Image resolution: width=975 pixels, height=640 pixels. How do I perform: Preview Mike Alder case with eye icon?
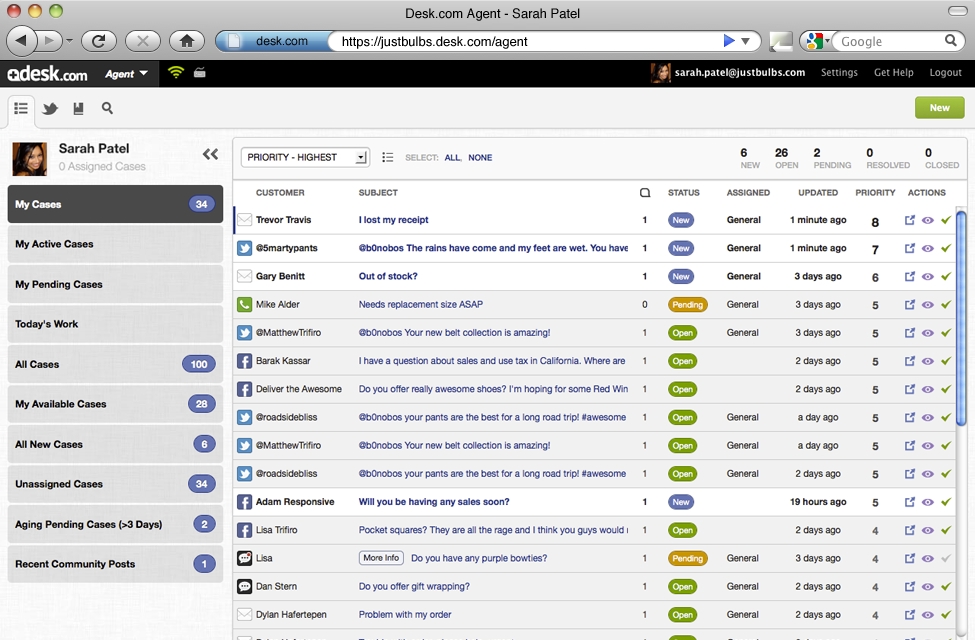[928, 305]
